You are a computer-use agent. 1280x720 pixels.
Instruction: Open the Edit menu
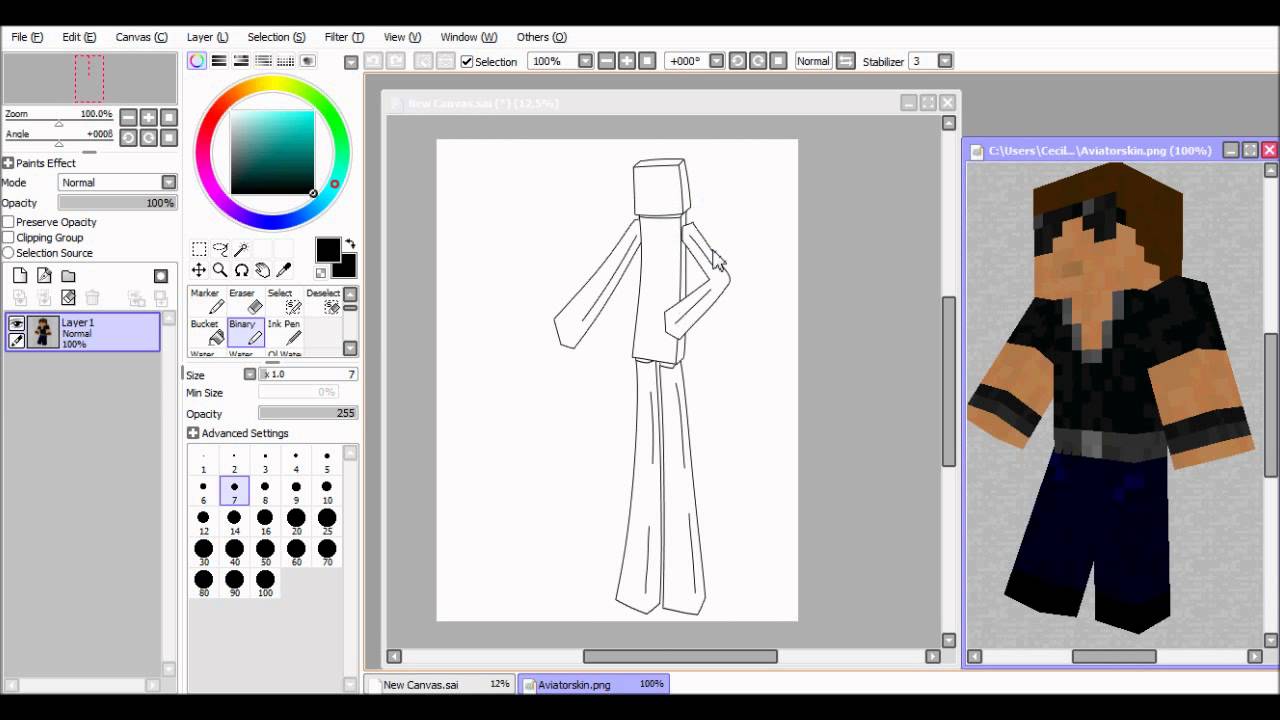79,37
